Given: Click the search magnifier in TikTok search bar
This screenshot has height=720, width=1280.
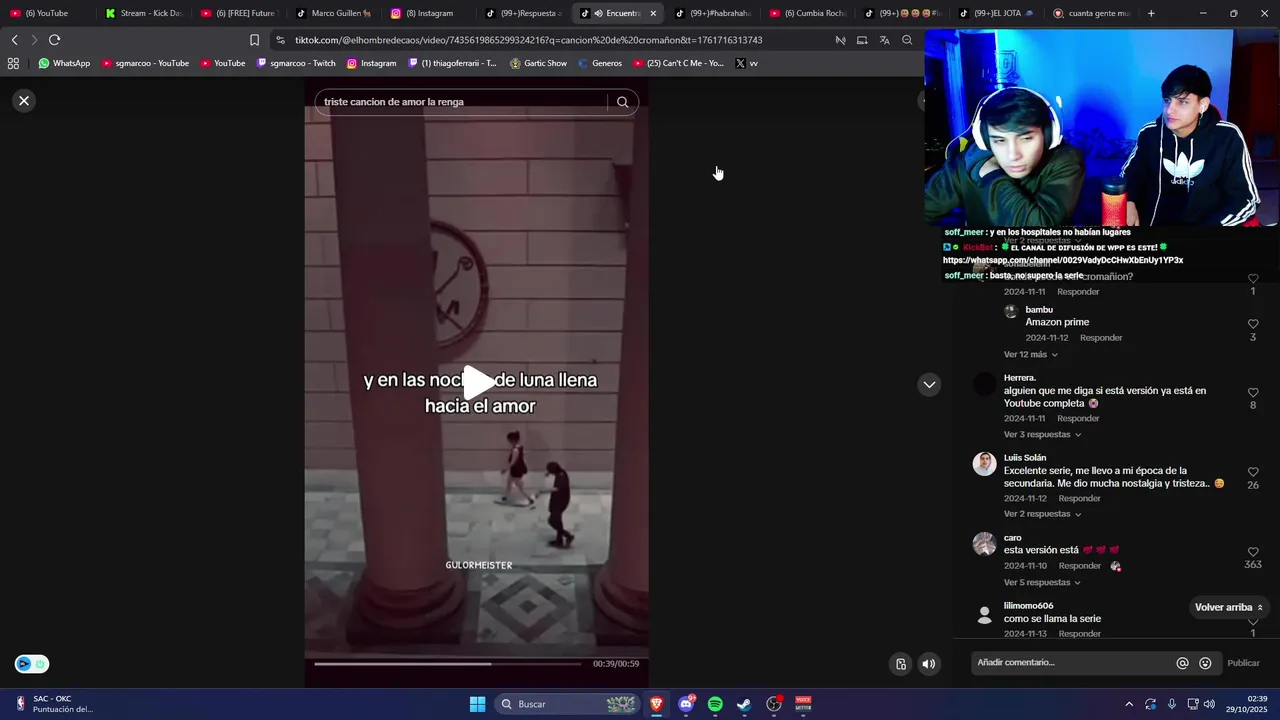Looking at the screenshot, I should coord(622,102).
